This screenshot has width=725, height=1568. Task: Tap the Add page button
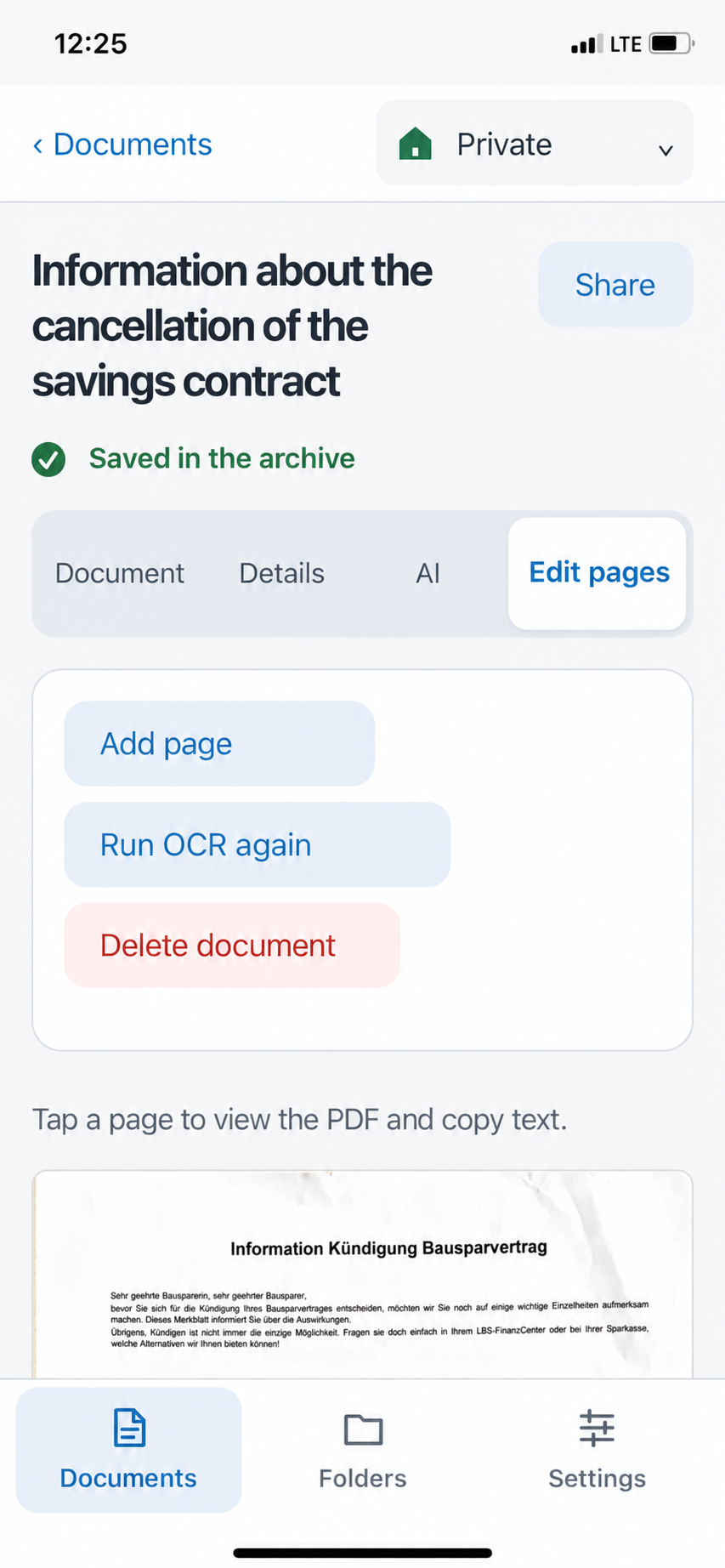(219, 744)
